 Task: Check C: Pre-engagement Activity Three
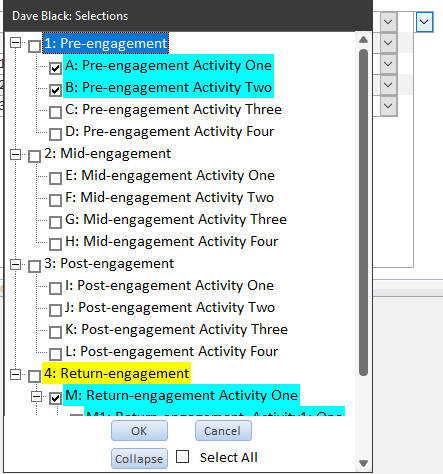pyautogui.click(x=55, y=112)
